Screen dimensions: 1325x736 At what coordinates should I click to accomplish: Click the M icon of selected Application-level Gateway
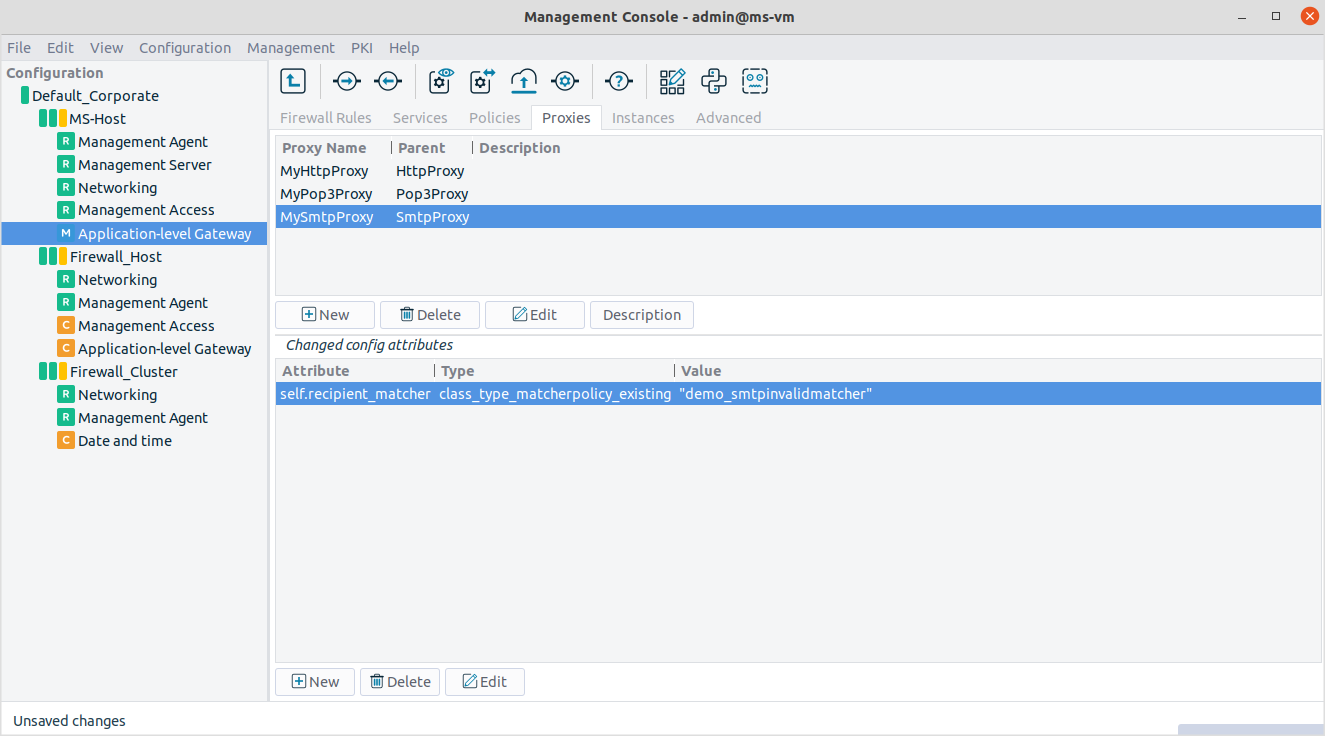tap(66, 234)
